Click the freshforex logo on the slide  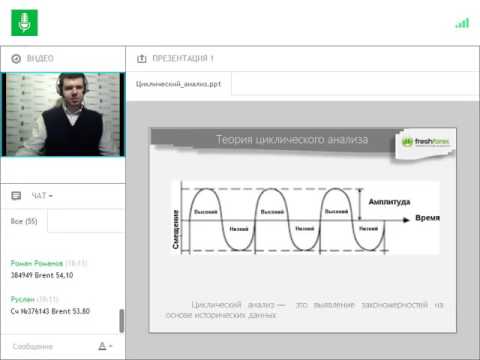point(425,142)
